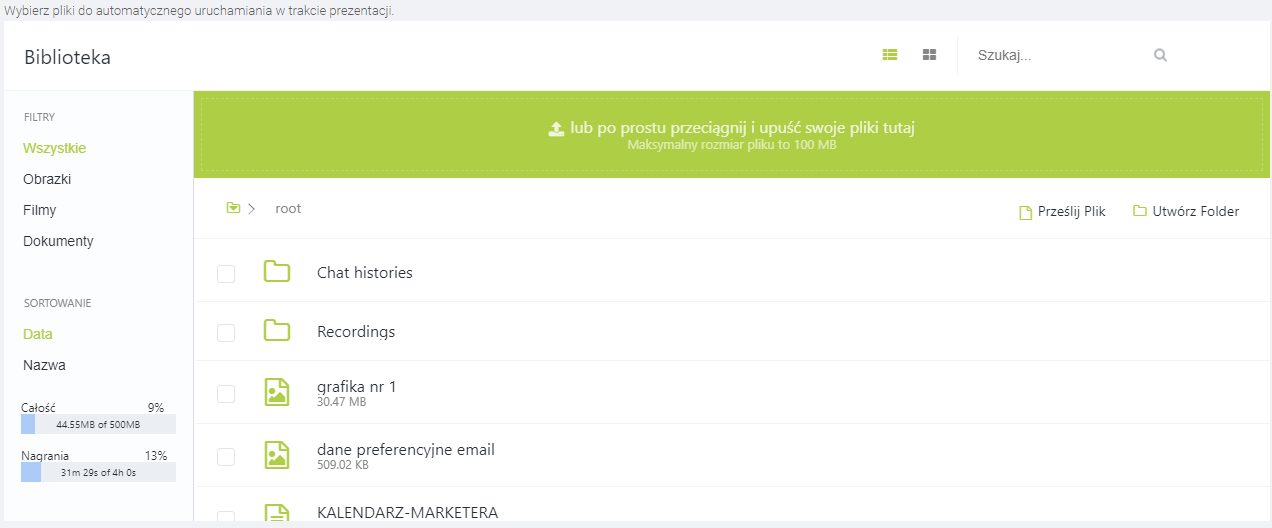Click the upload icon in green dropzone
This screenshot has width=1272, height=528.
coord(557,129)
